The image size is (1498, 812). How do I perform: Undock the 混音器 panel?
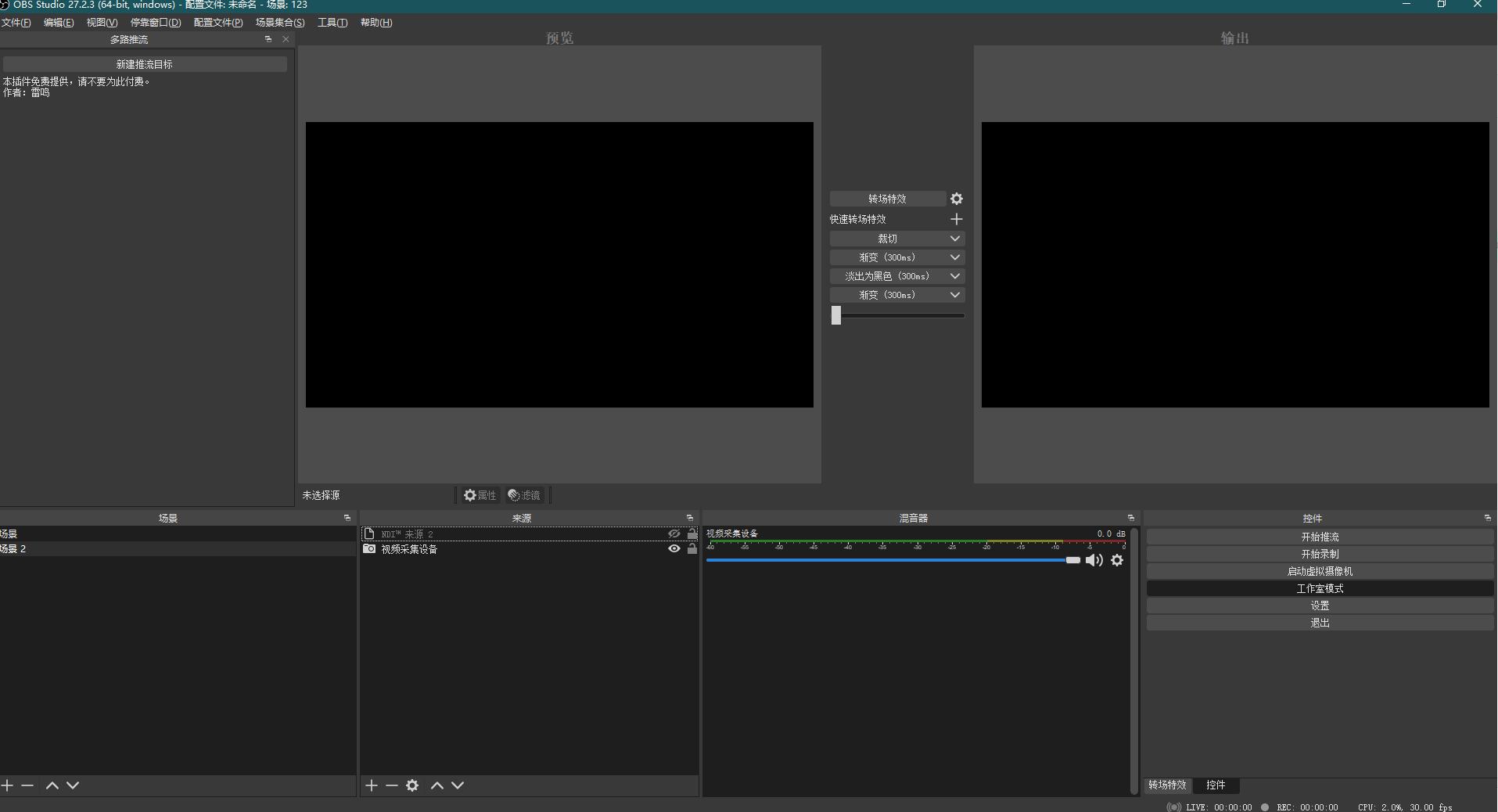click(x=1131, y=518)
